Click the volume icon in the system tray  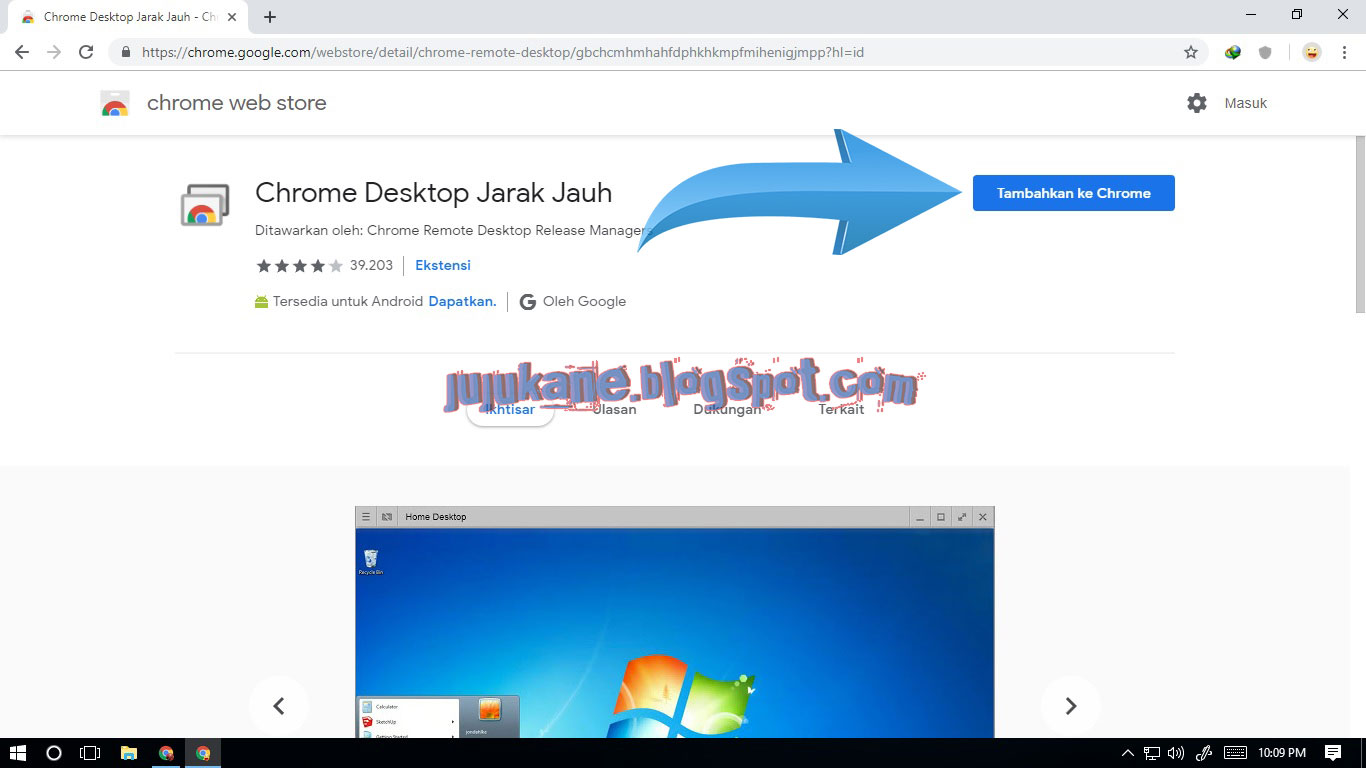tap(1175, 753)
